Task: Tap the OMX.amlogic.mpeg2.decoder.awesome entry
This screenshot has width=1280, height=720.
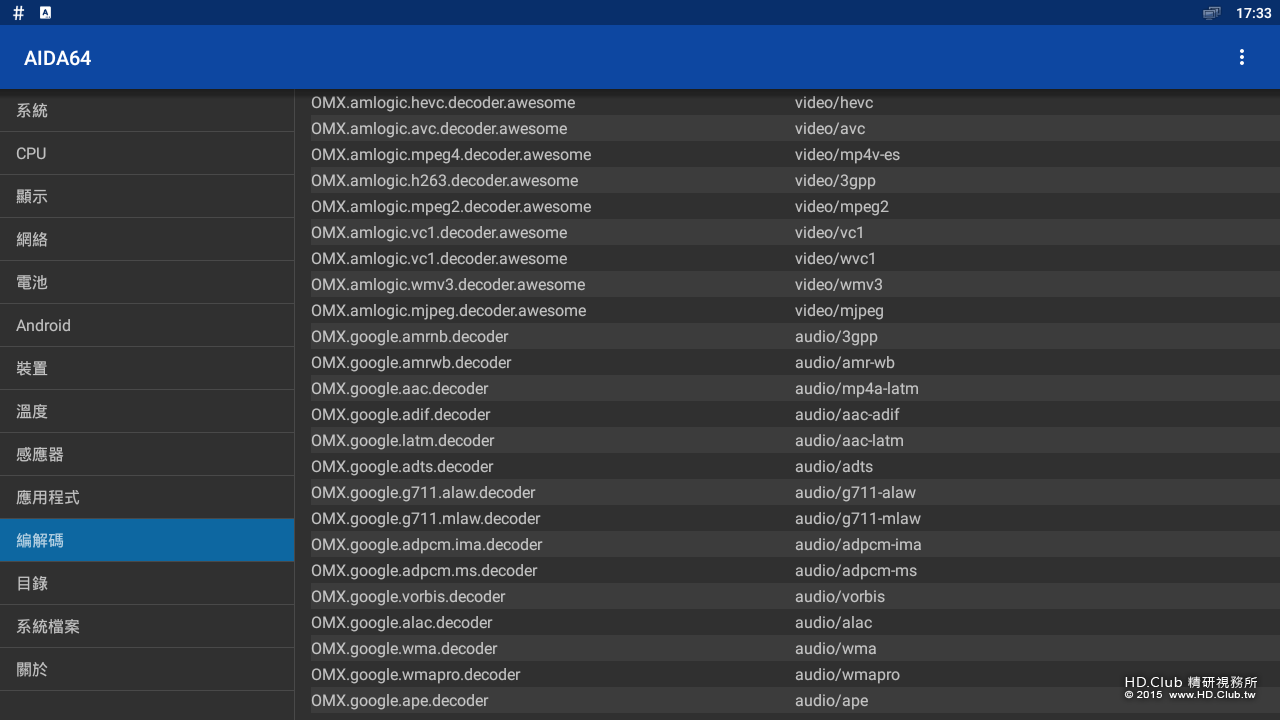Action: coord(795,206)
